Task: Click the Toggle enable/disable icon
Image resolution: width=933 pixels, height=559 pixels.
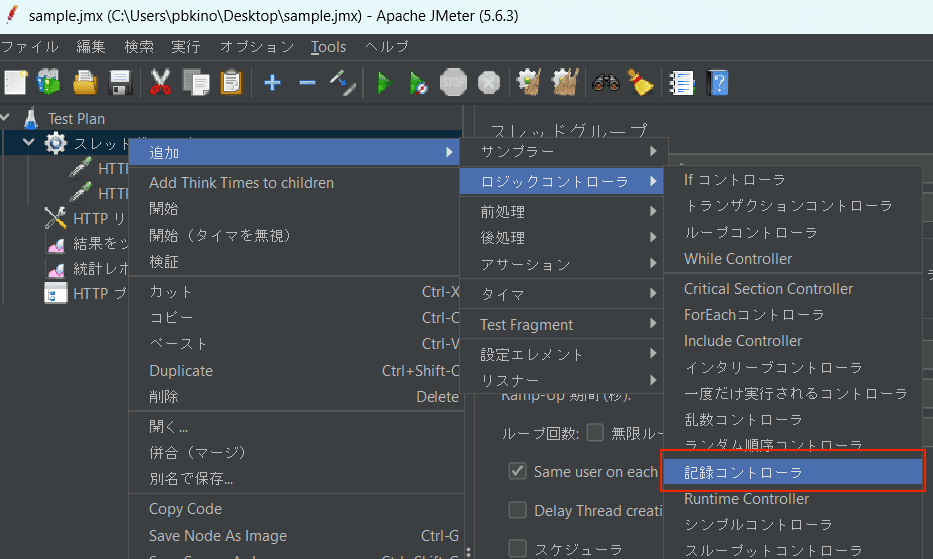Action: [343, 83]
